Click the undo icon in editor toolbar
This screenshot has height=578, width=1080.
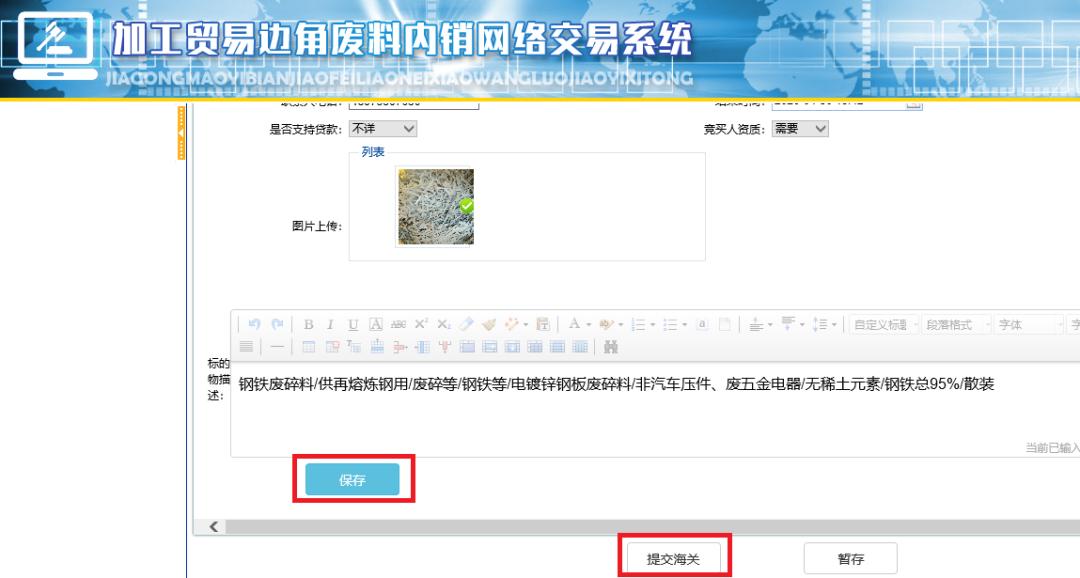coord(254,324)
